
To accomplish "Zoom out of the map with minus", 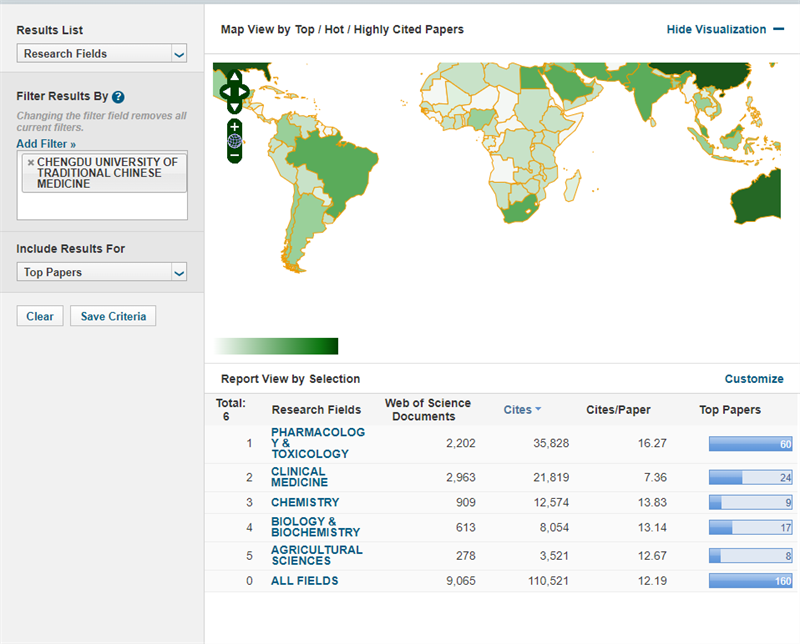I will coord(234,155).
